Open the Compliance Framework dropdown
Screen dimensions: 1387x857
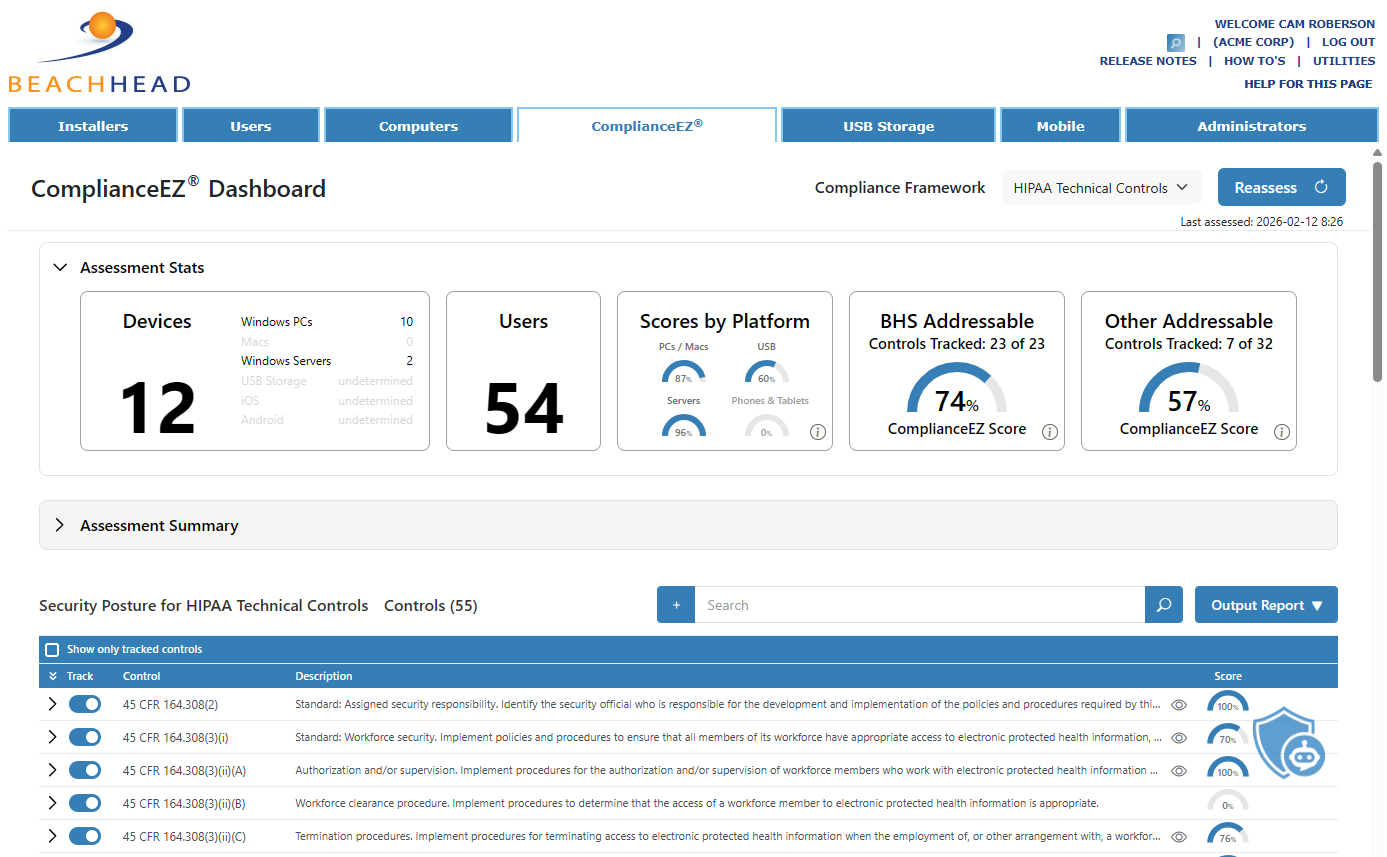click(x=1101, y=187)
